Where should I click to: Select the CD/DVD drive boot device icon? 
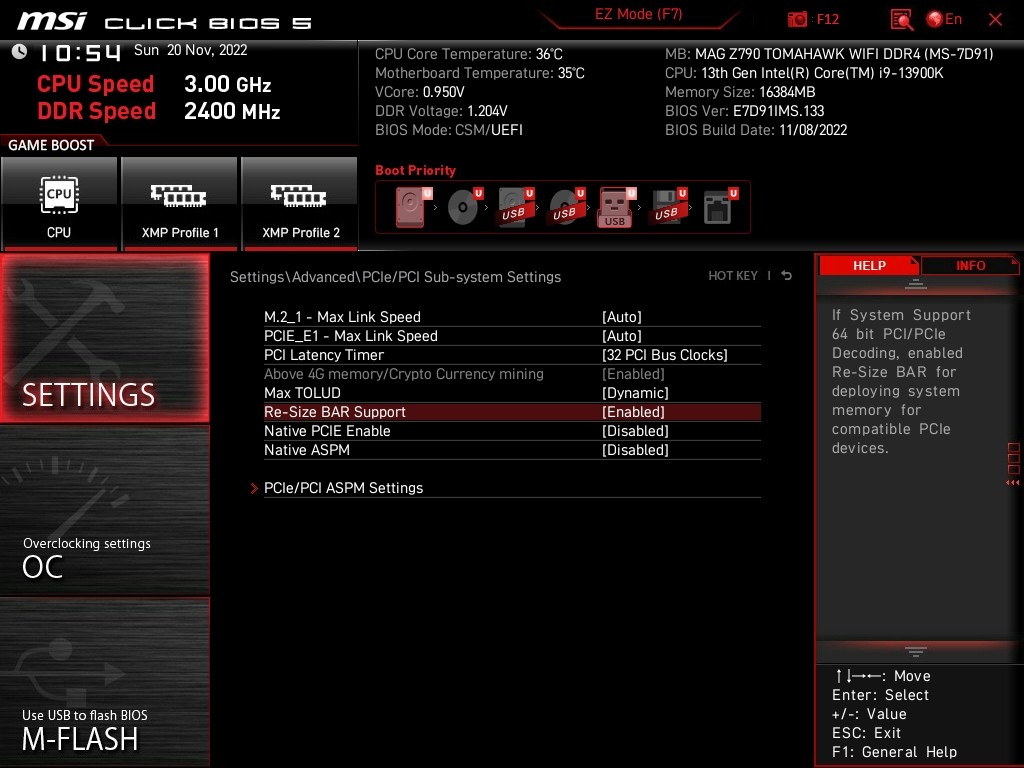[462, 208]
